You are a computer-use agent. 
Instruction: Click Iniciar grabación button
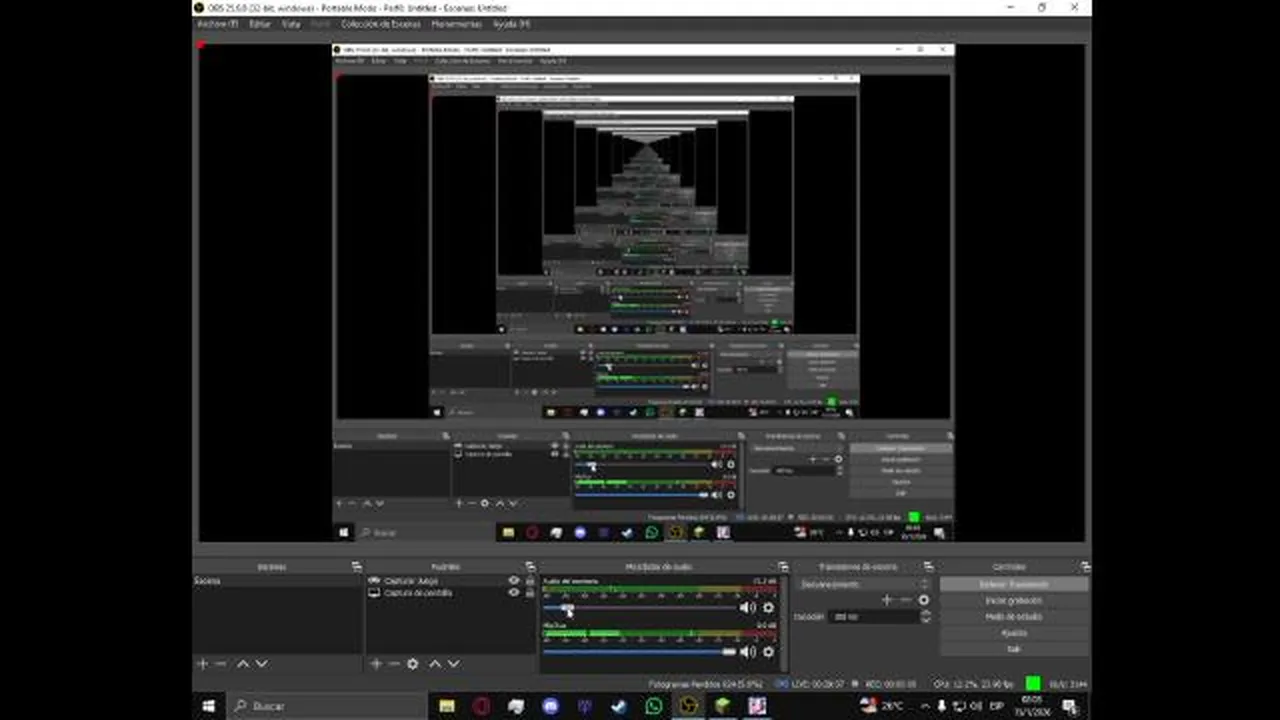[x=1013, y=600]
